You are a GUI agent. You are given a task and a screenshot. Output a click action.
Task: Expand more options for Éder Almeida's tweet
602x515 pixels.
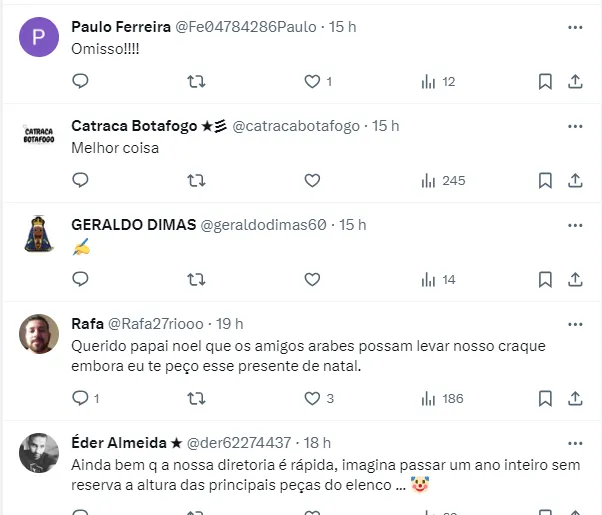coord(575,444)
